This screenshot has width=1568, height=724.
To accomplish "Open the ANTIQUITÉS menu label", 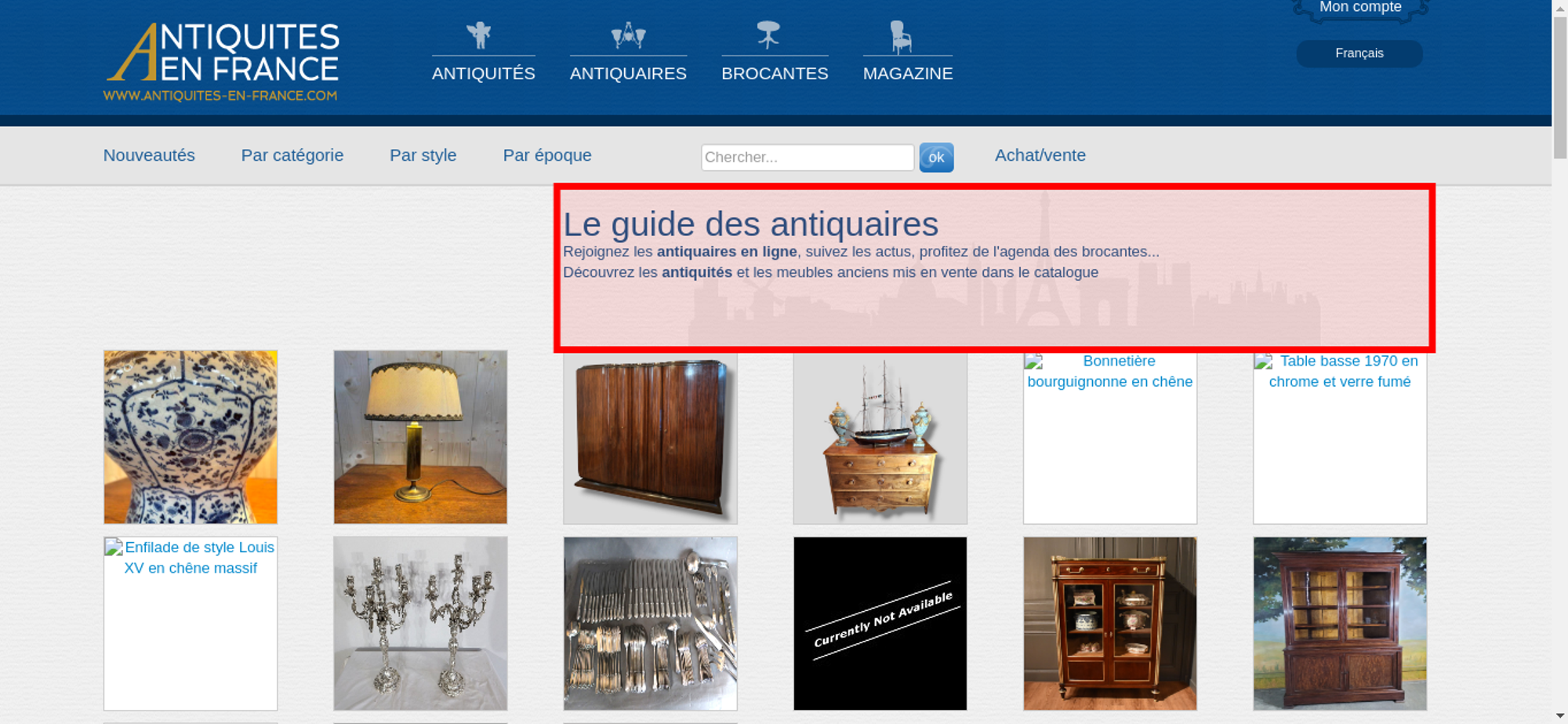I will tap(484, 74).
